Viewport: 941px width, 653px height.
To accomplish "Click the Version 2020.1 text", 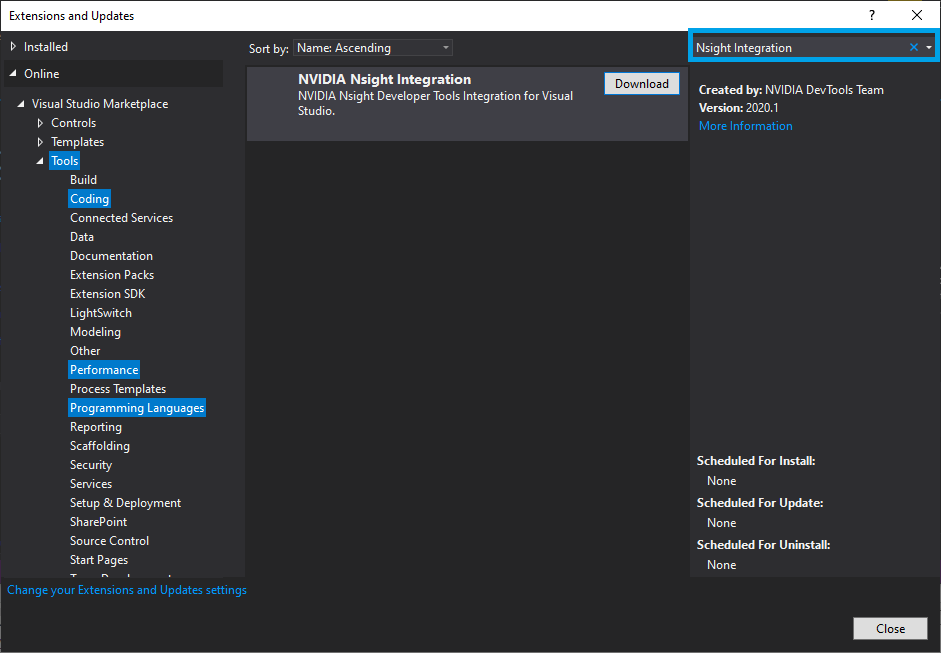I will tap(738, 108).
